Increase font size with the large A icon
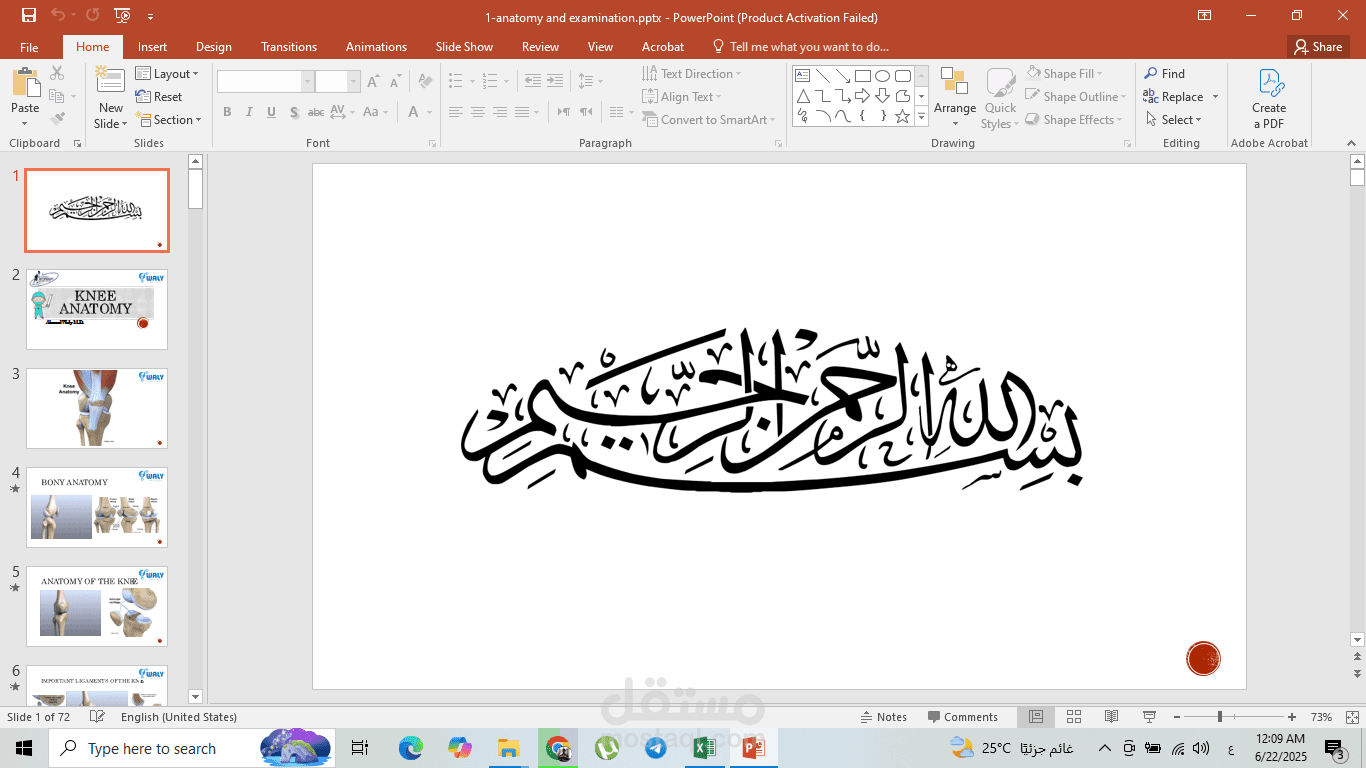This screenshot has height=768, width=1366. tap(373, 82)
